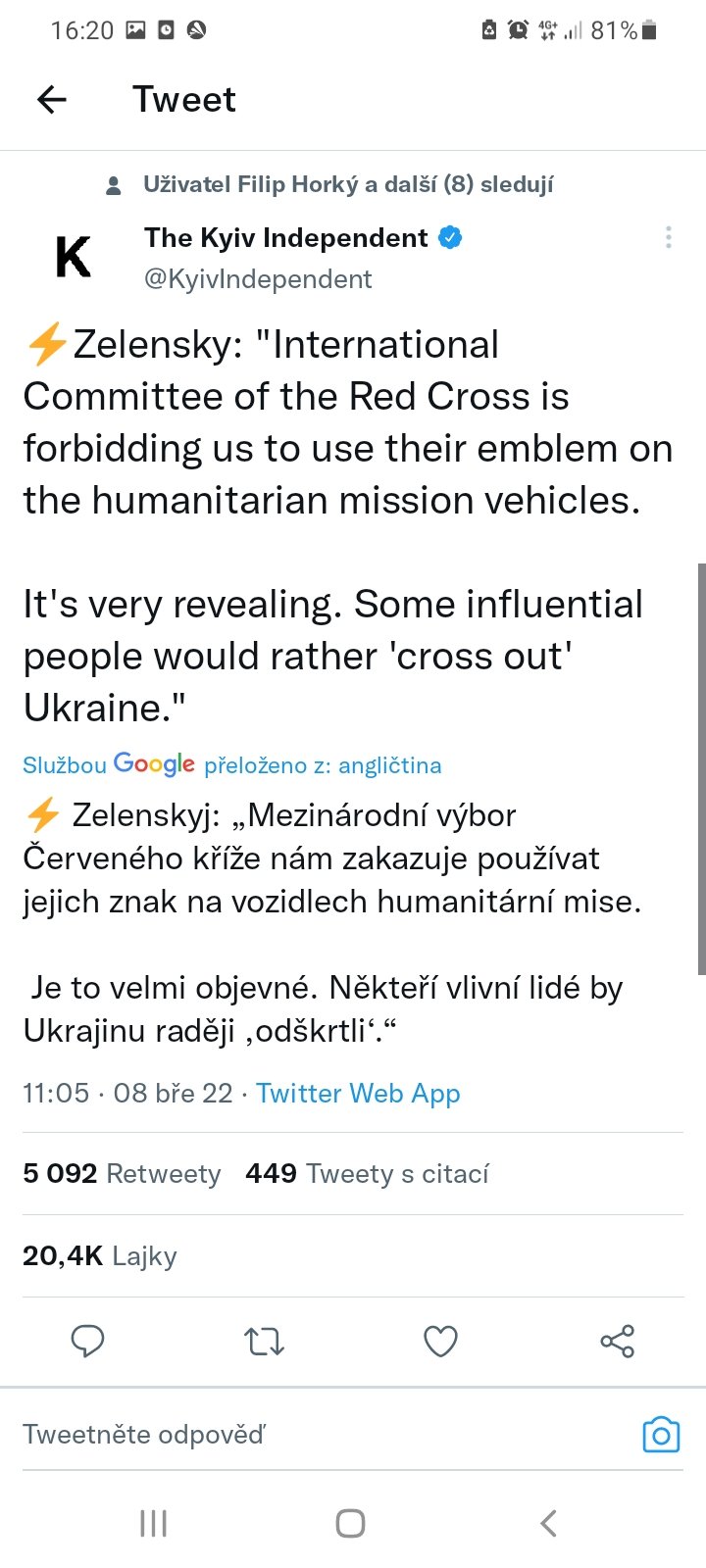Tap the Android system back chevron
Screen dimensions: 706x1568
[549, 1523]
